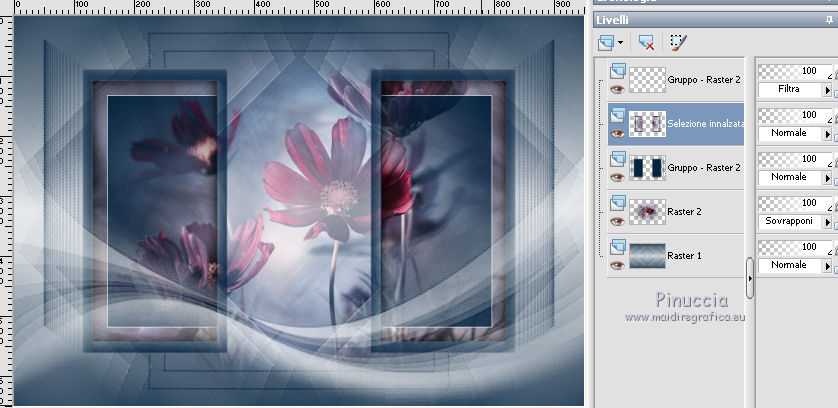838x408 pixels.
Task: Select the Raster 1 layer thumbnail
Action: click(x=647, y=256)
